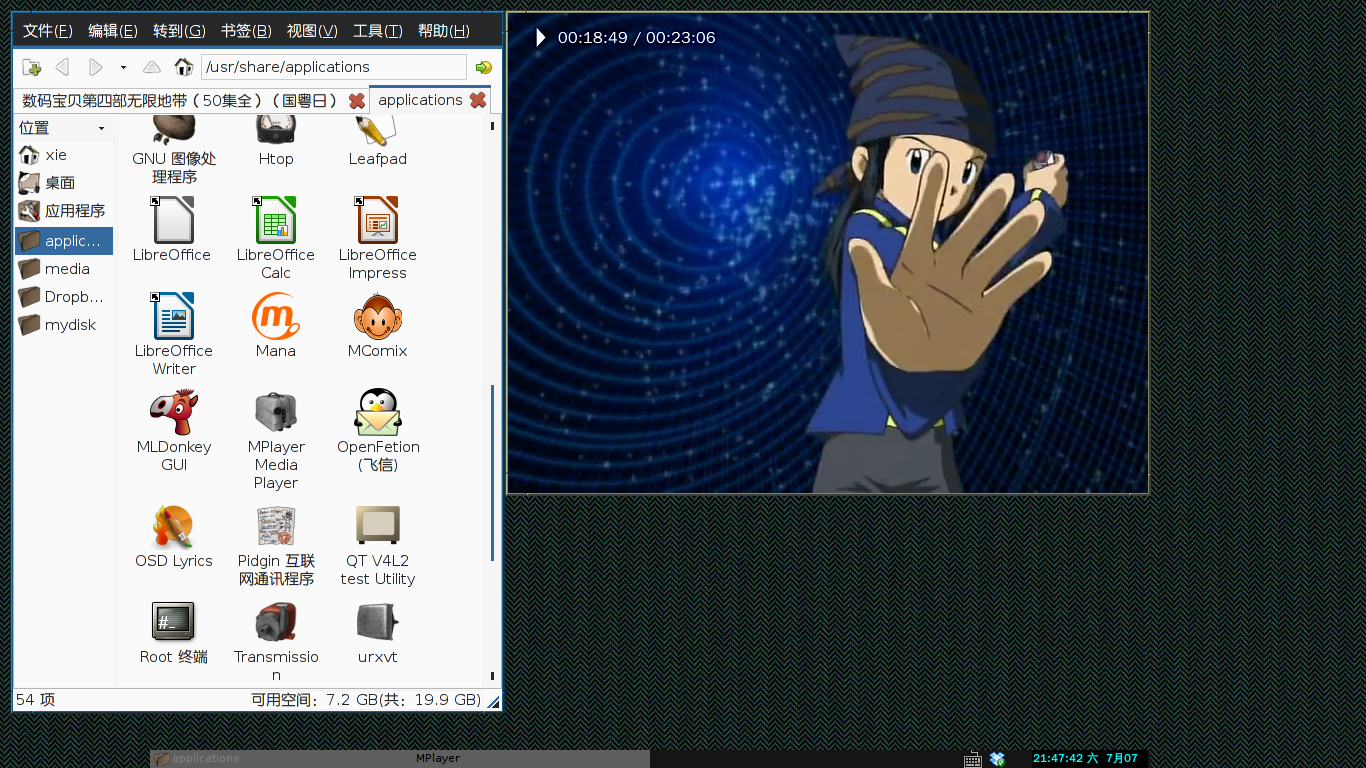
Task: Select the media bookmark in the sidebar
Action: [x=64, y=269]
